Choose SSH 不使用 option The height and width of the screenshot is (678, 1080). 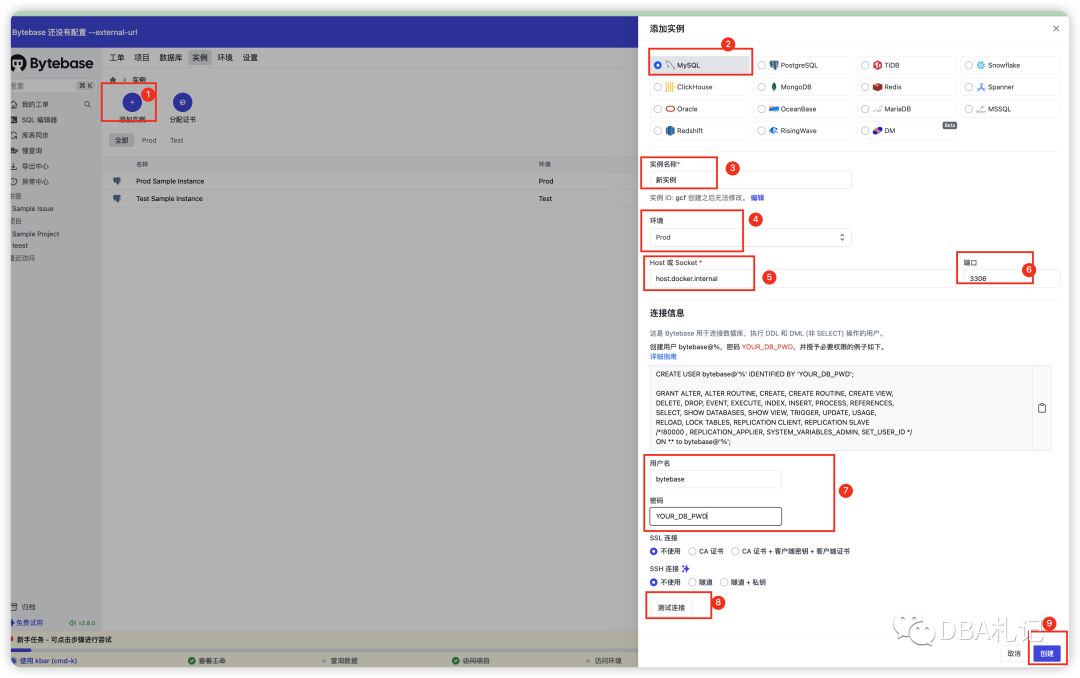coord(665,582)
